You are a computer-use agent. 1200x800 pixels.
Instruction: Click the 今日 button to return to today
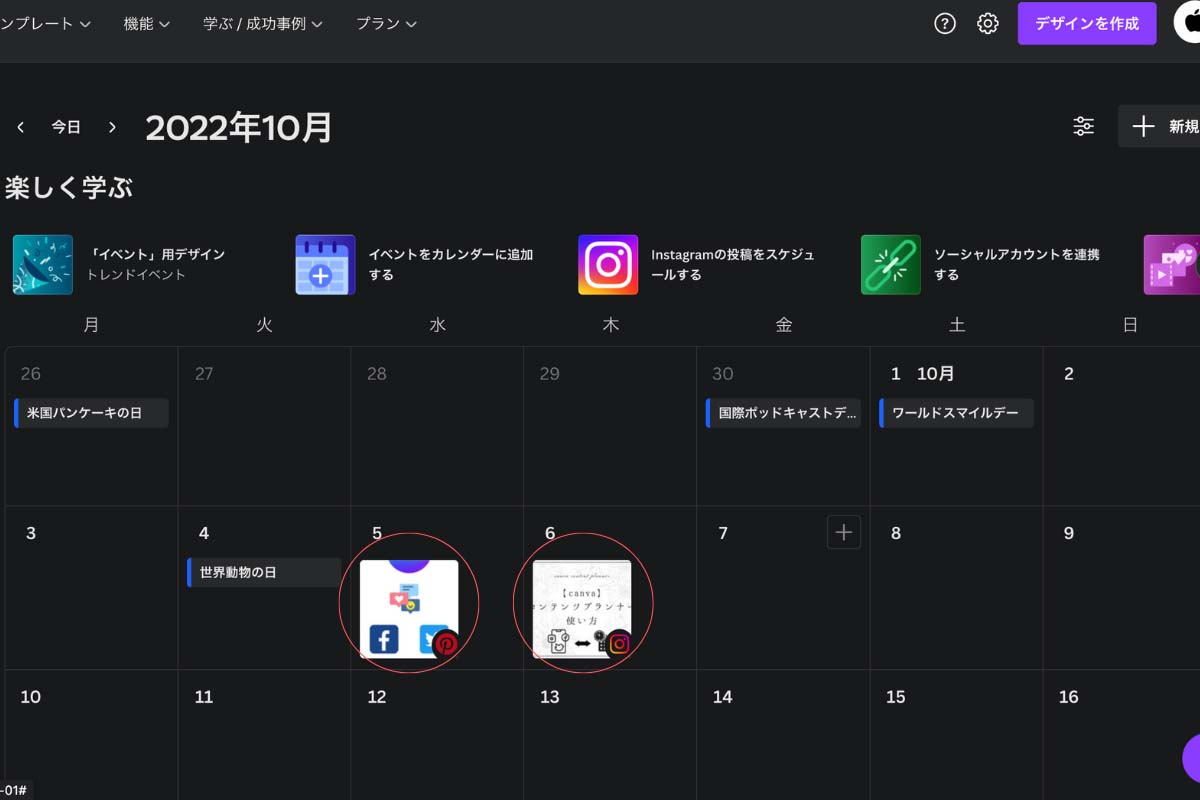(x=65, y=127)
